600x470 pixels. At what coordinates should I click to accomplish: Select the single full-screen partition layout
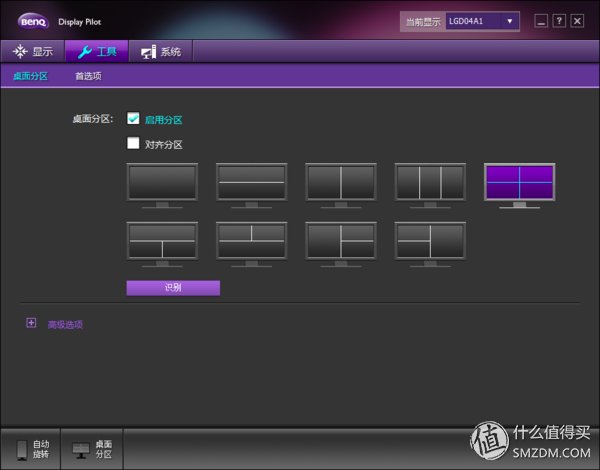pos(162,183)
